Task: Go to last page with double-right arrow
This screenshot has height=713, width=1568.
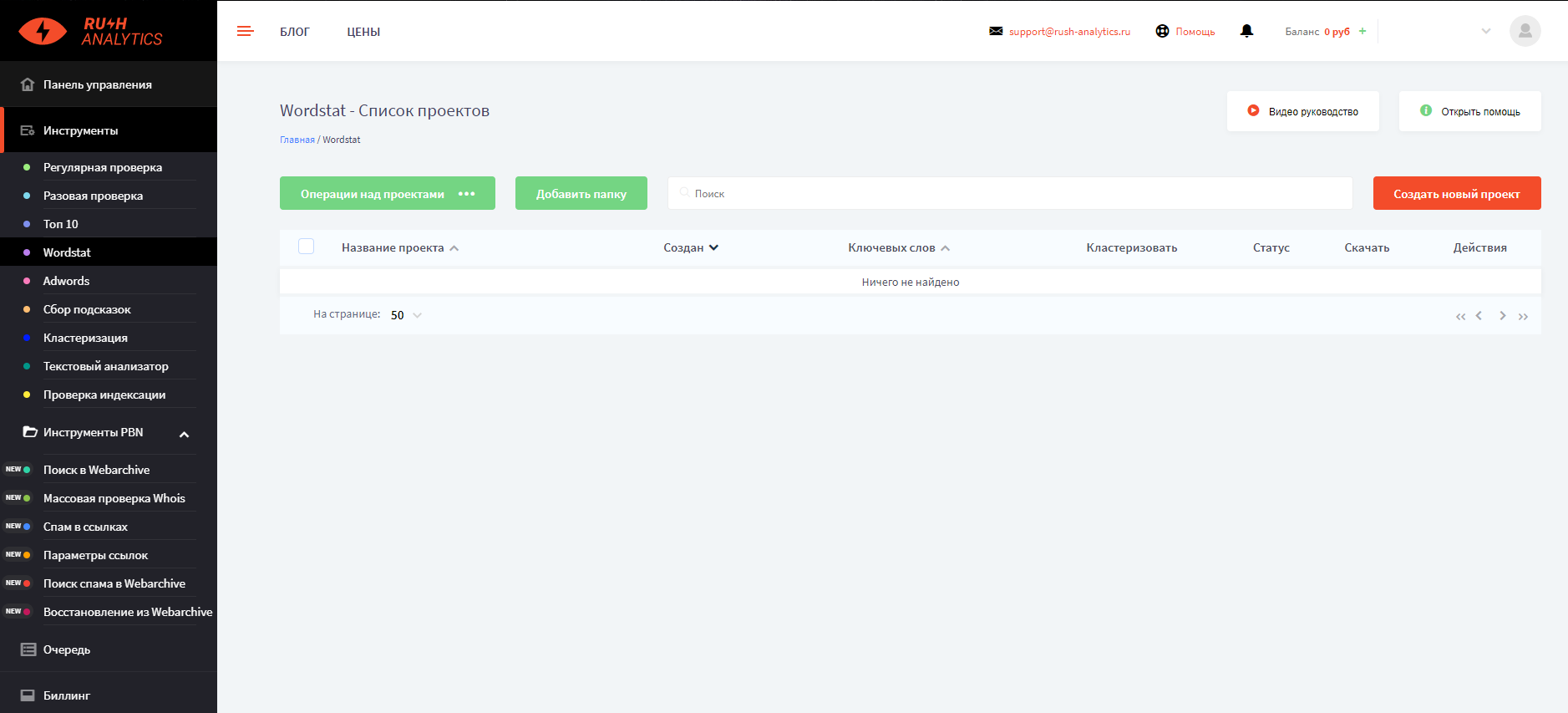Action: [1523, 316]
